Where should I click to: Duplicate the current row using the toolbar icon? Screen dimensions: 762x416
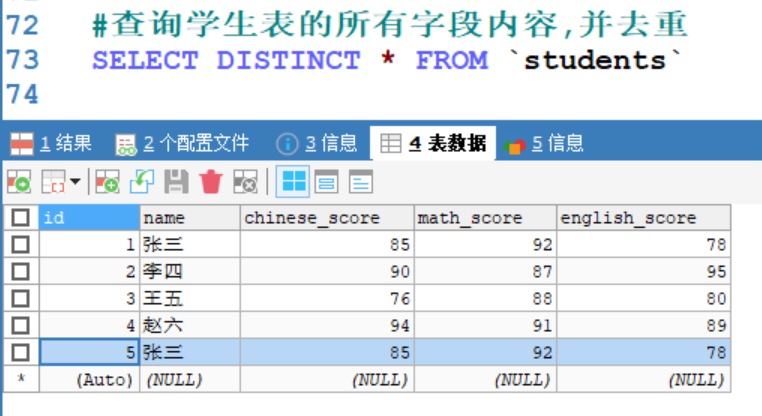[142, 182]
